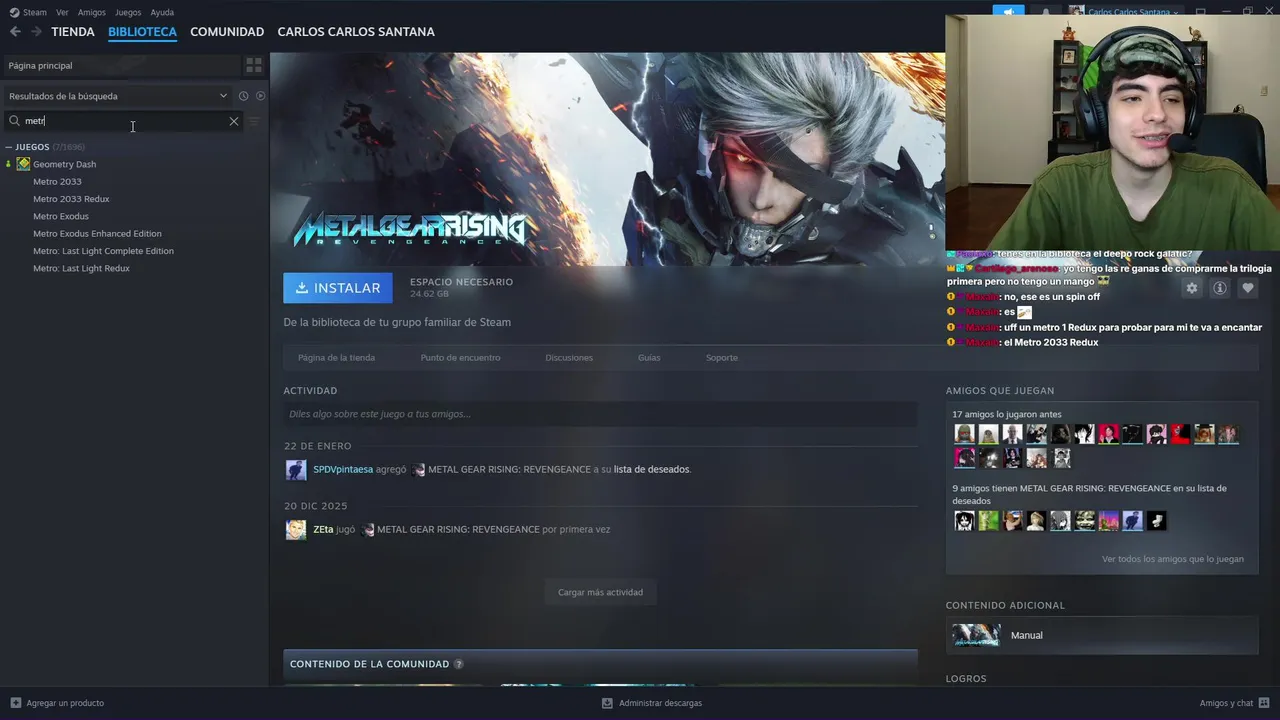1280x720 pixels.
Task: Open the game settings gear icon
Action: (1192, 288)
